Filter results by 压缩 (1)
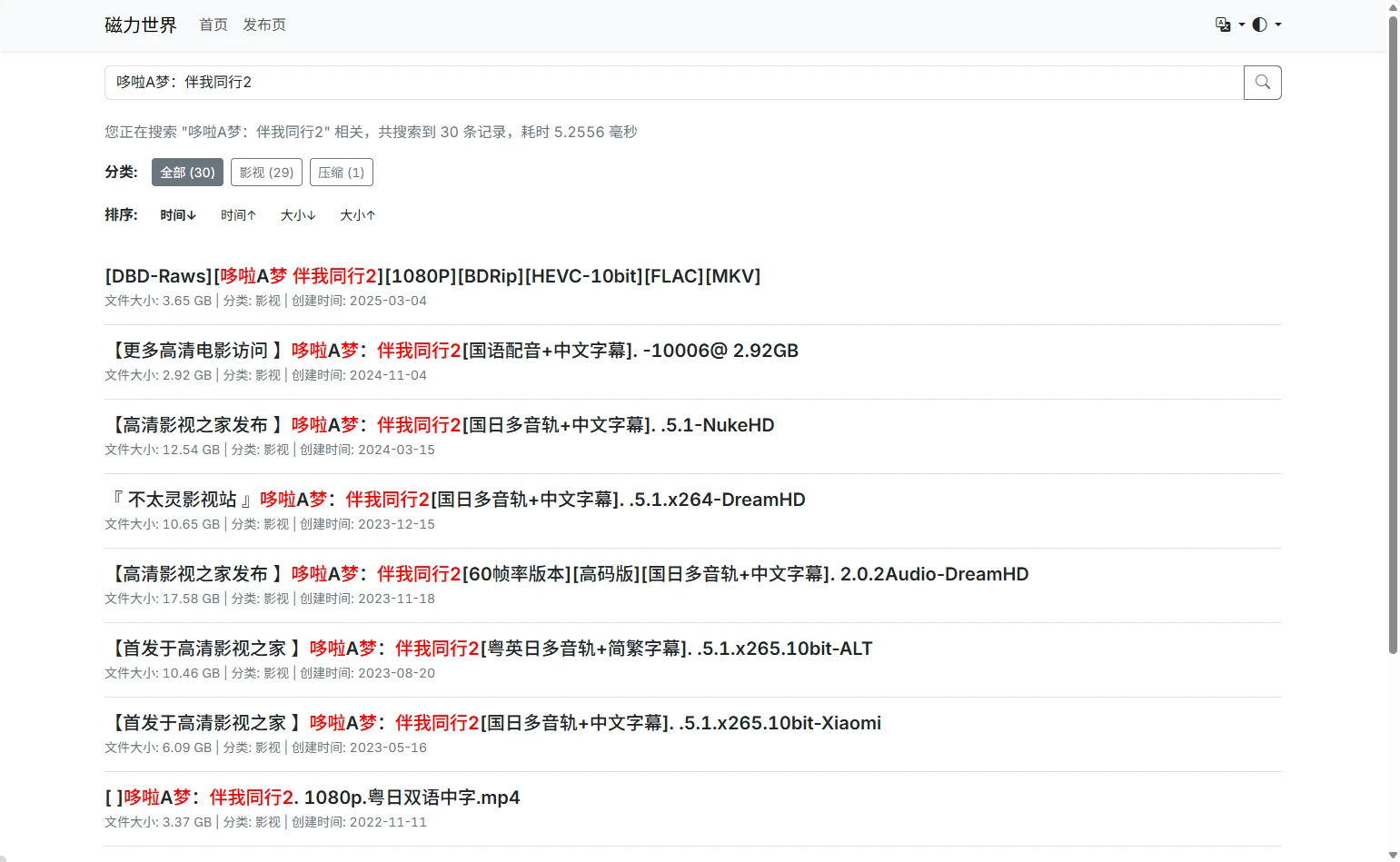Screen dimensions: 1400x862 click(x=341, y=173)
